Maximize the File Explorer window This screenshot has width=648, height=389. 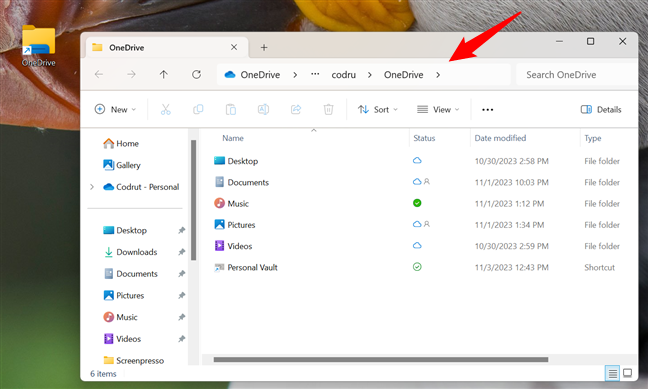[x=591, y=41]
